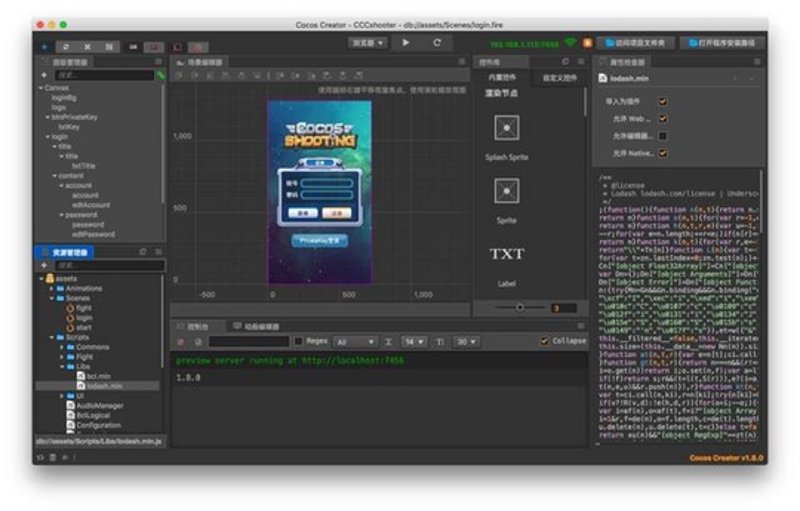Add a Splash Sprite node from the library
The image size is (800, 511).
(x=507, y=127)
